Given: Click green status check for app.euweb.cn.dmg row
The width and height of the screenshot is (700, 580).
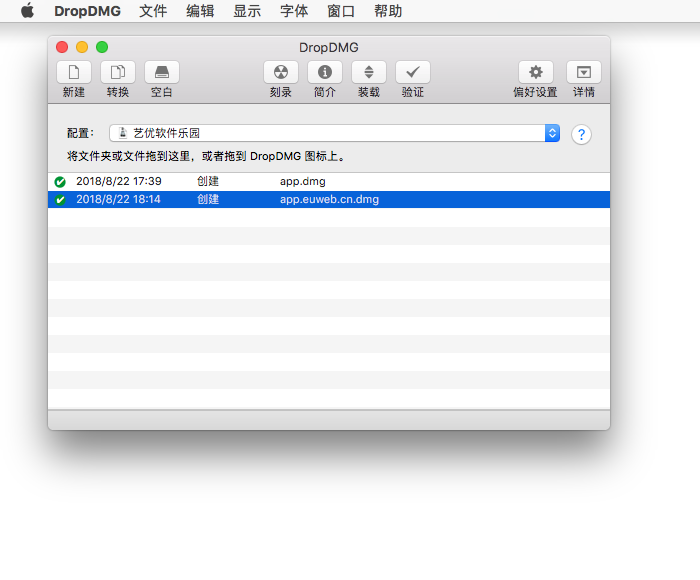Looking at the screenshot, I should click(60, 200).
